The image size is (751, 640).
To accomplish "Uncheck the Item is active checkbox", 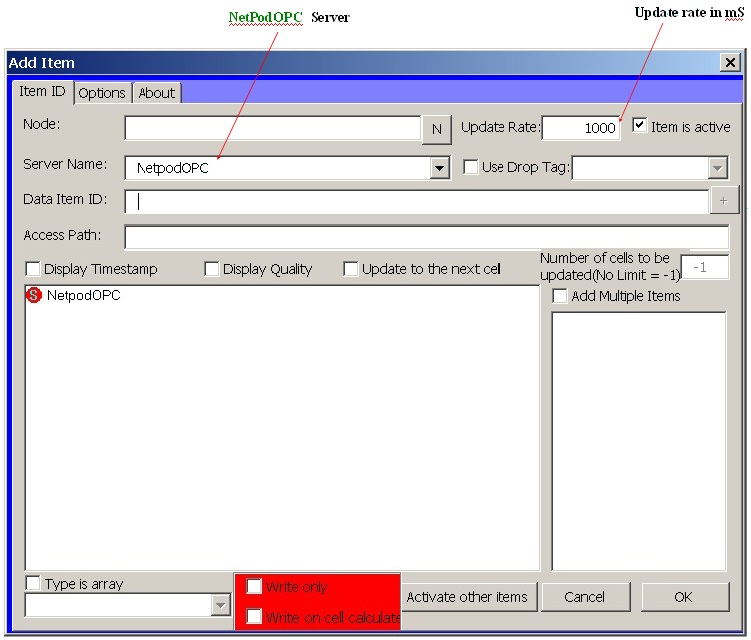I will point(639,126).
